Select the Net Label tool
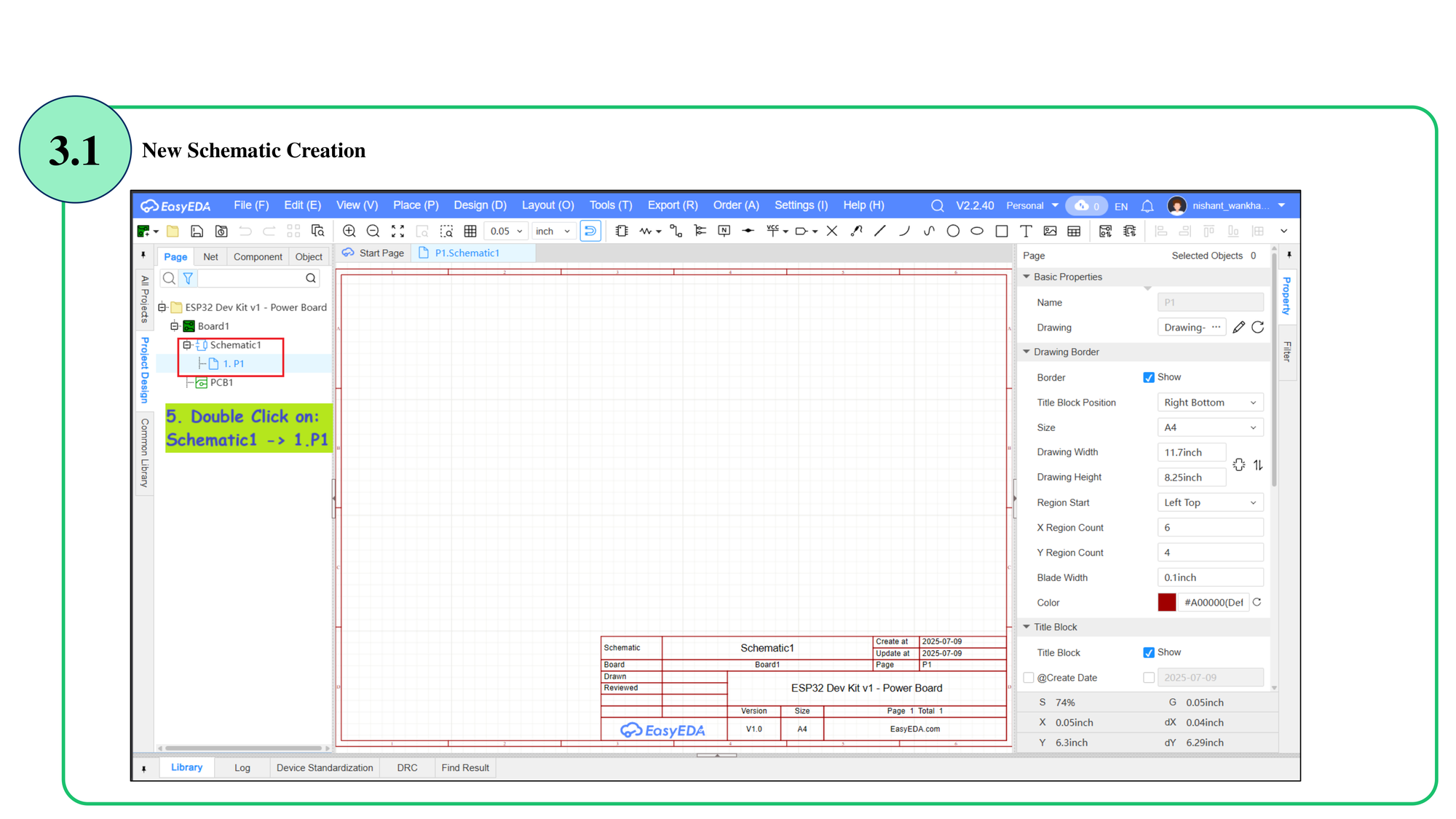The width and height of the screenshot is (1456, 819). point(724,232)
